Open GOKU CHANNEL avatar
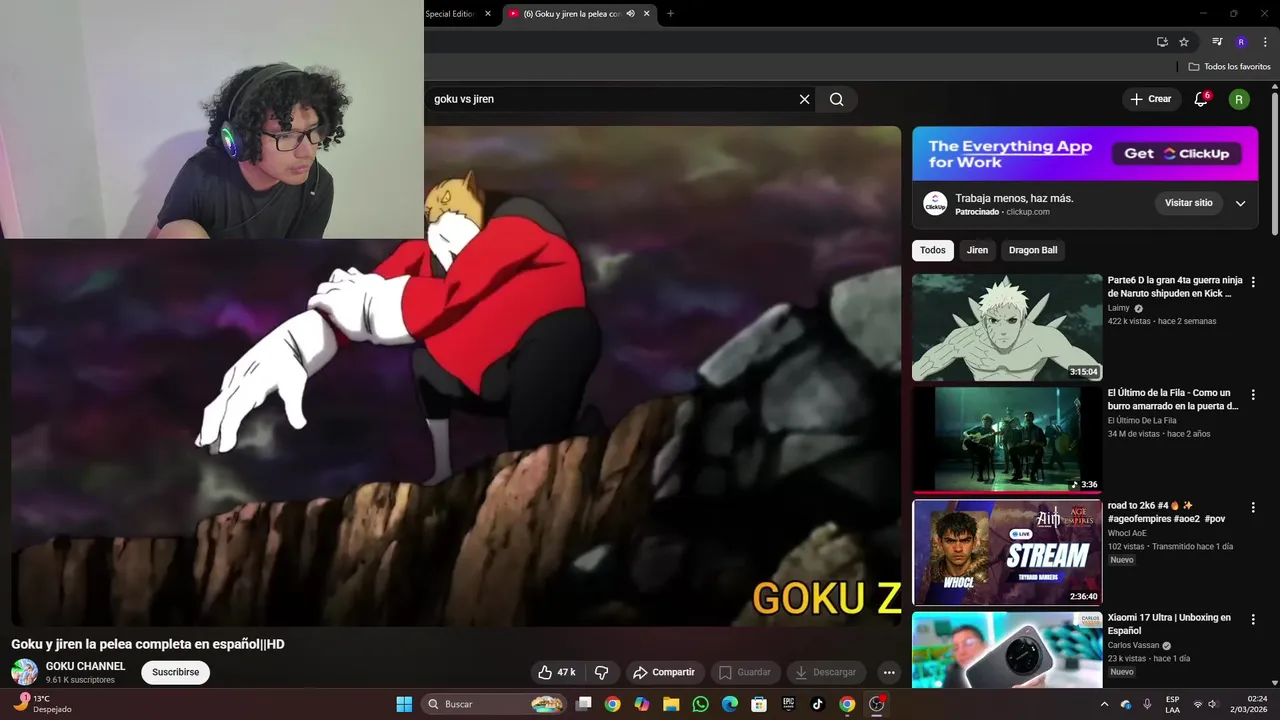 [x=24, y=672]
